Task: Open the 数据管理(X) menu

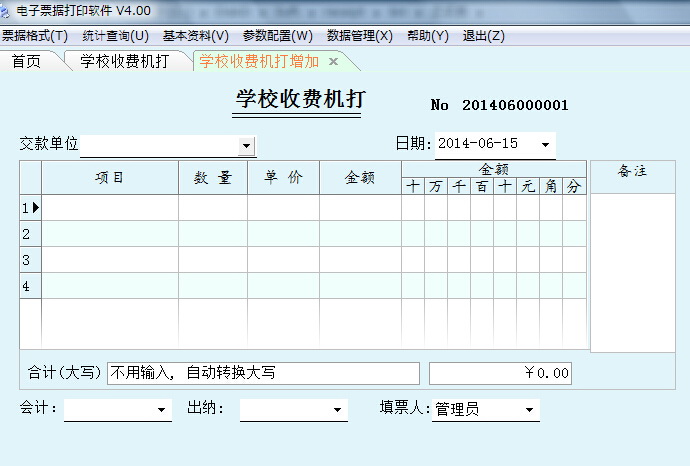Action: (x=360, y=36)
